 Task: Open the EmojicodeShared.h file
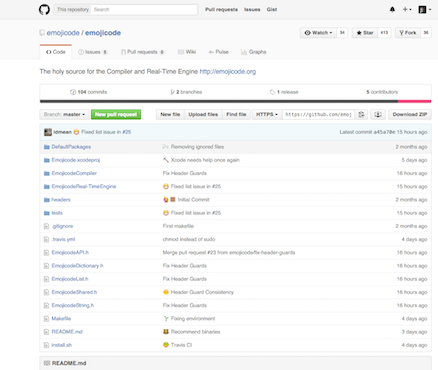74,292
